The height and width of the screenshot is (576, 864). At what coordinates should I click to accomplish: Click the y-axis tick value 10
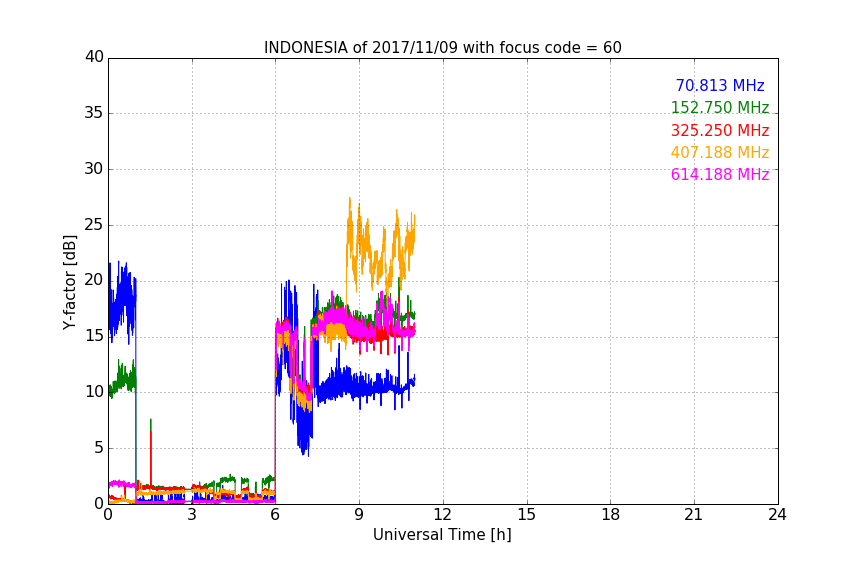tap(94, 392)
